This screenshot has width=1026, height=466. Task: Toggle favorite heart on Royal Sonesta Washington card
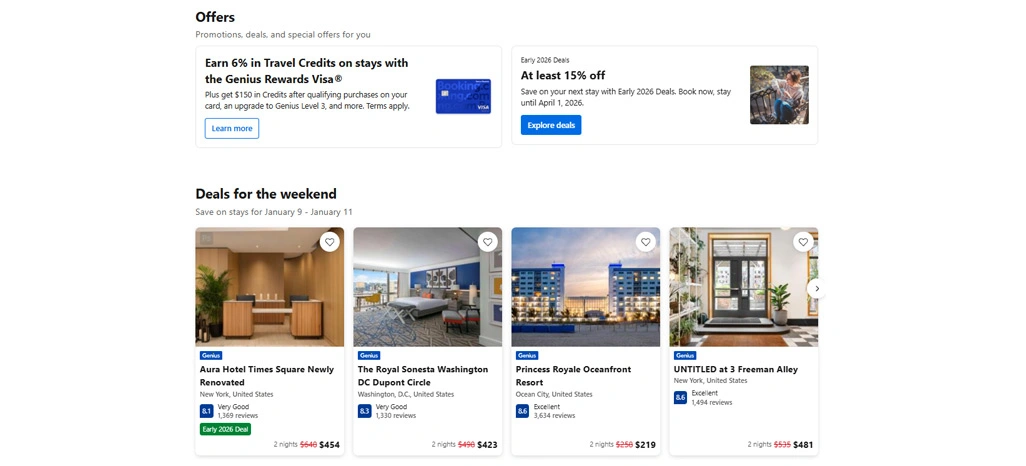(x=487, y=242)
